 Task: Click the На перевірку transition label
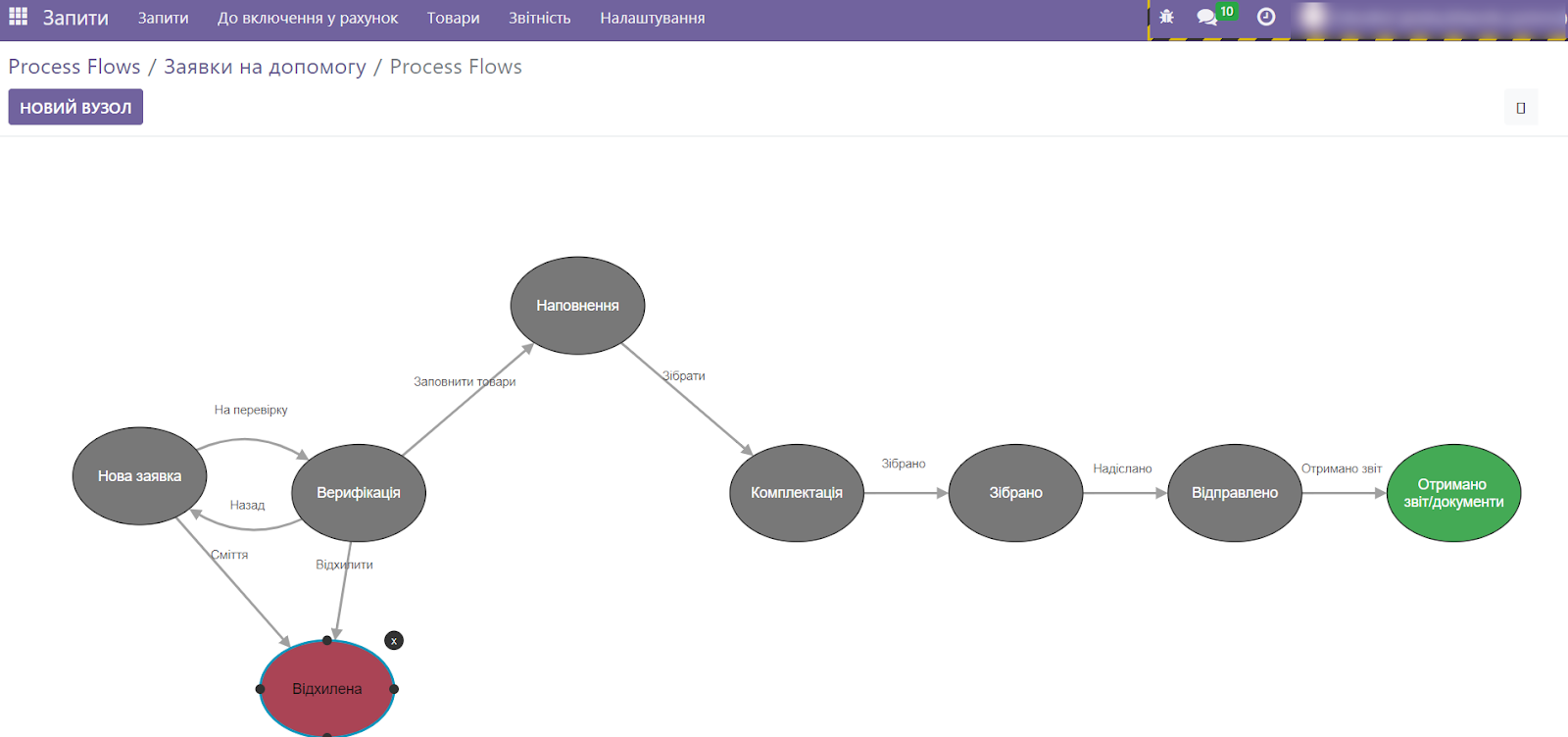pyautogui.click(x=251, y=410)
